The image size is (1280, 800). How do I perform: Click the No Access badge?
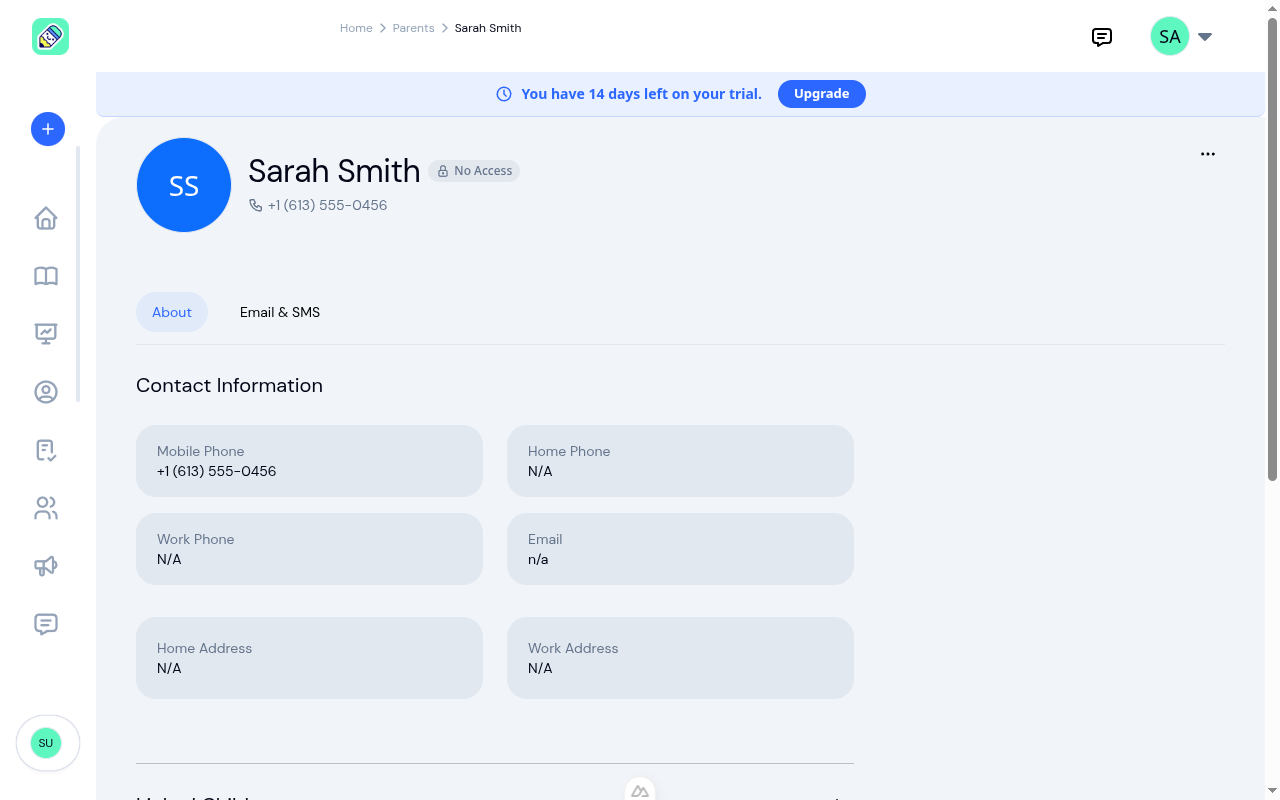coord(474,171)
